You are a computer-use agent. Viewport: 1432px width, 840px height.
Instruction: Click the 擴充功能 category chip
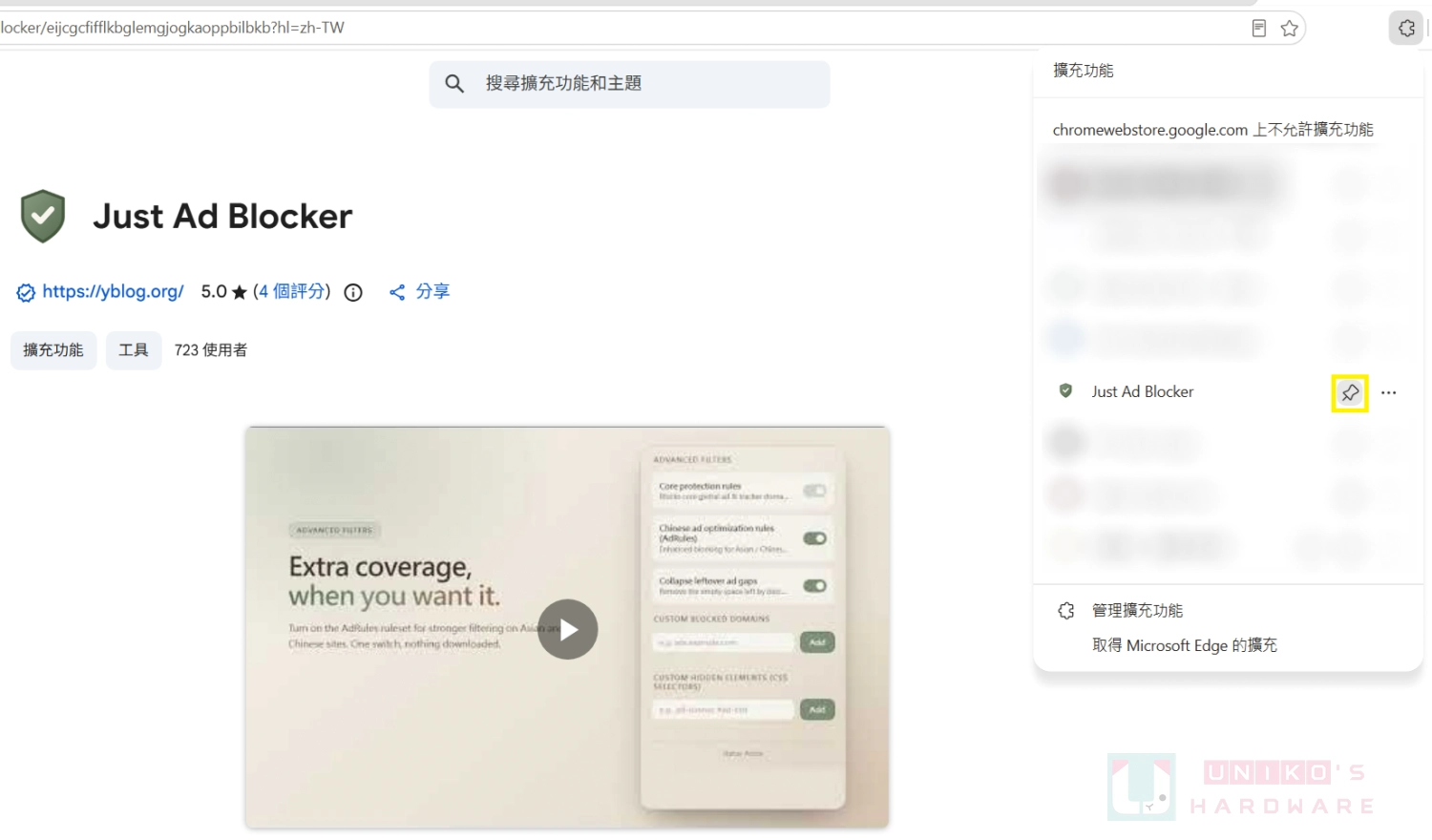pos(53,350)
